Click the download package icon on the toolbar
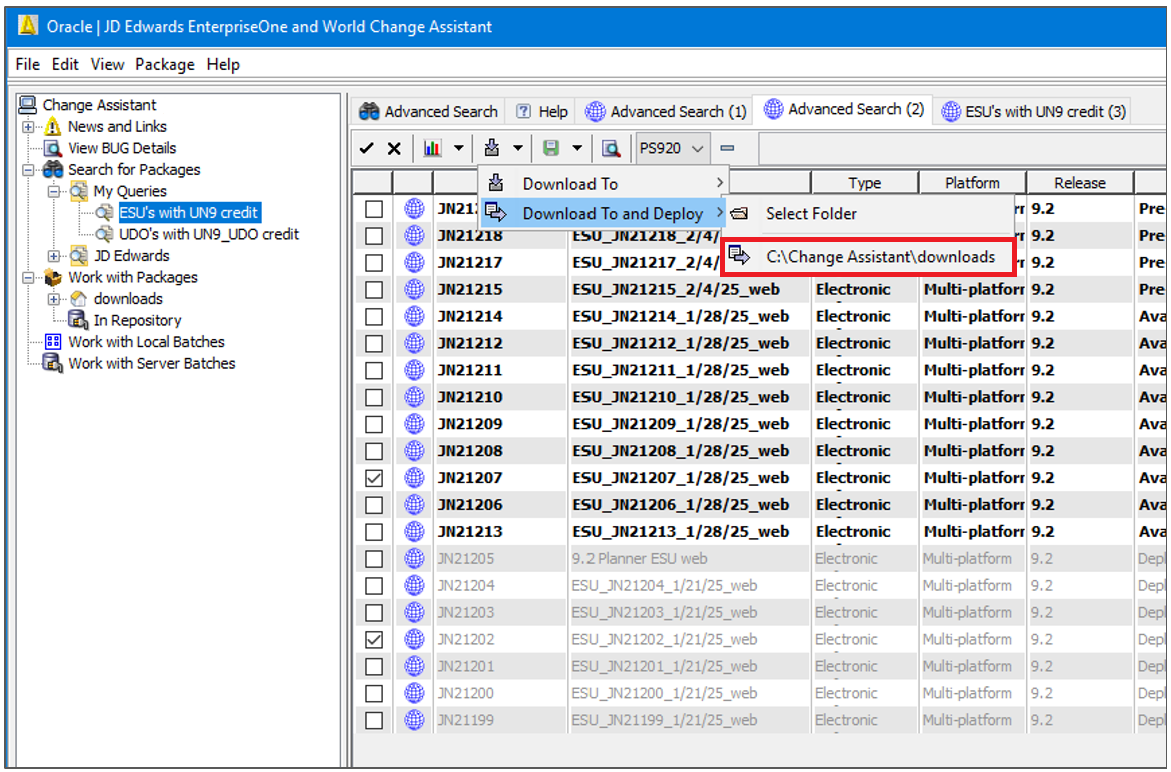Image resolution: width=1171 pixels, height=772 pixels. [x=494, y=147]
